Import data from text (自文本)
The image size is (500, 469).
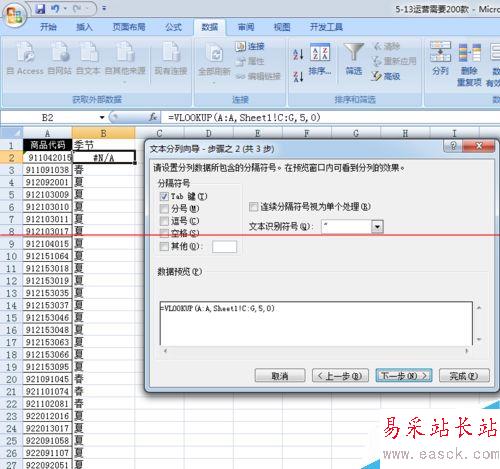coord(88,58)
